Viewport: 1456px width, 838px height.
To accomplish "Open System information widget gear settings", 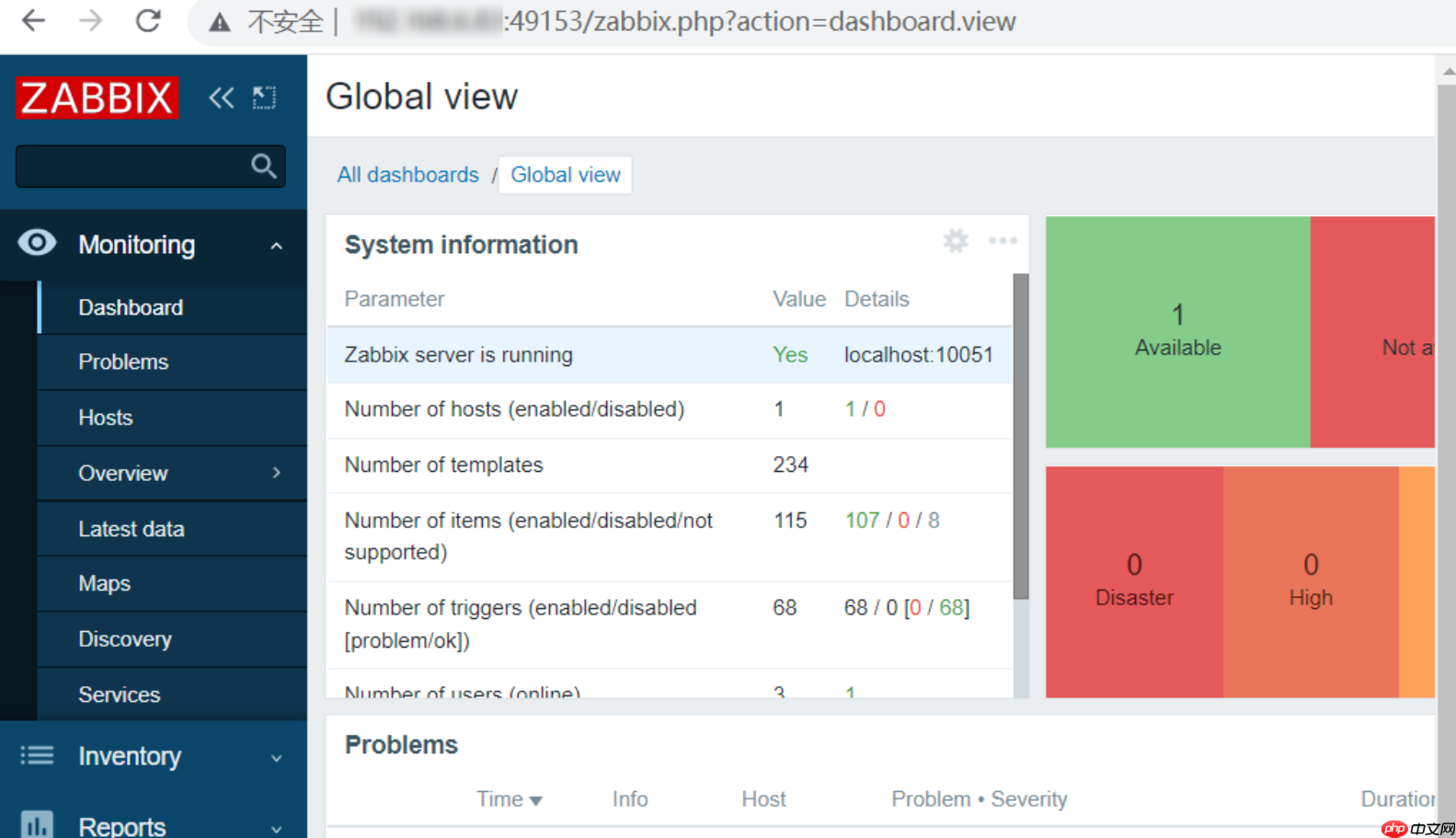I will 956,241.
